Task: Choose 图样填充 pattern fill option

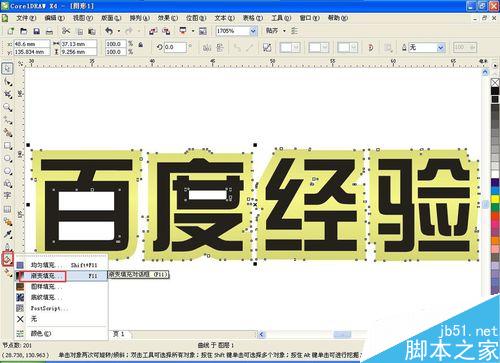Action: click(x=61, y=287)
